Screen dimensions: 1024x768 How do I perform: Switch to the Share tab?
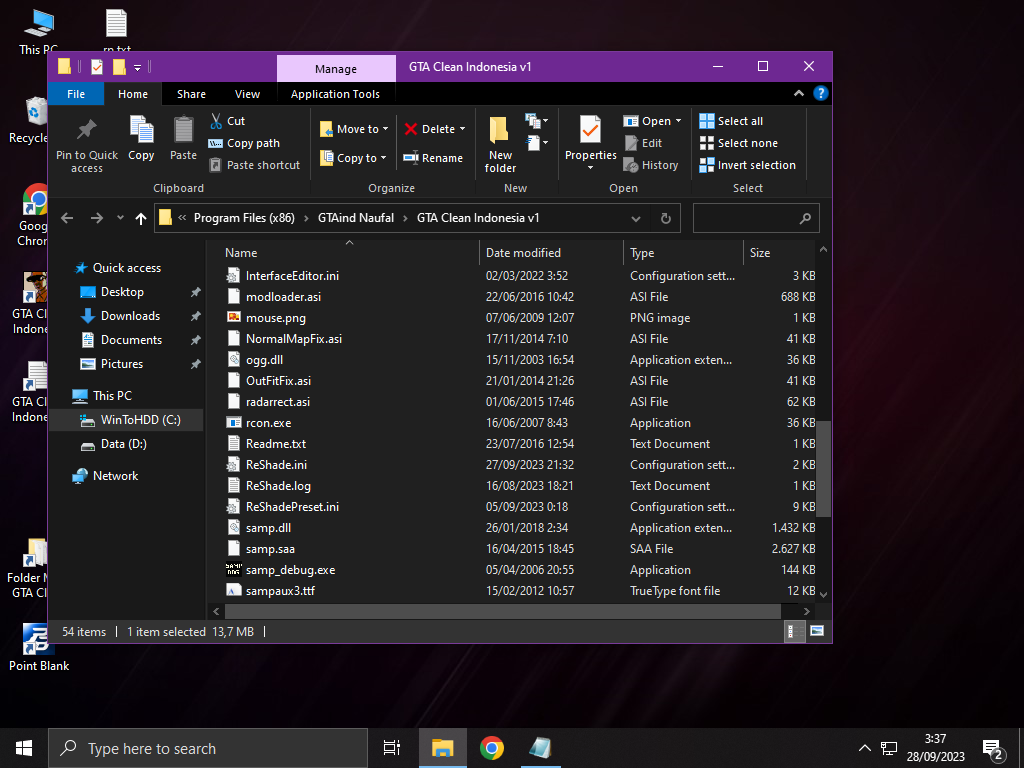point(191,94)
